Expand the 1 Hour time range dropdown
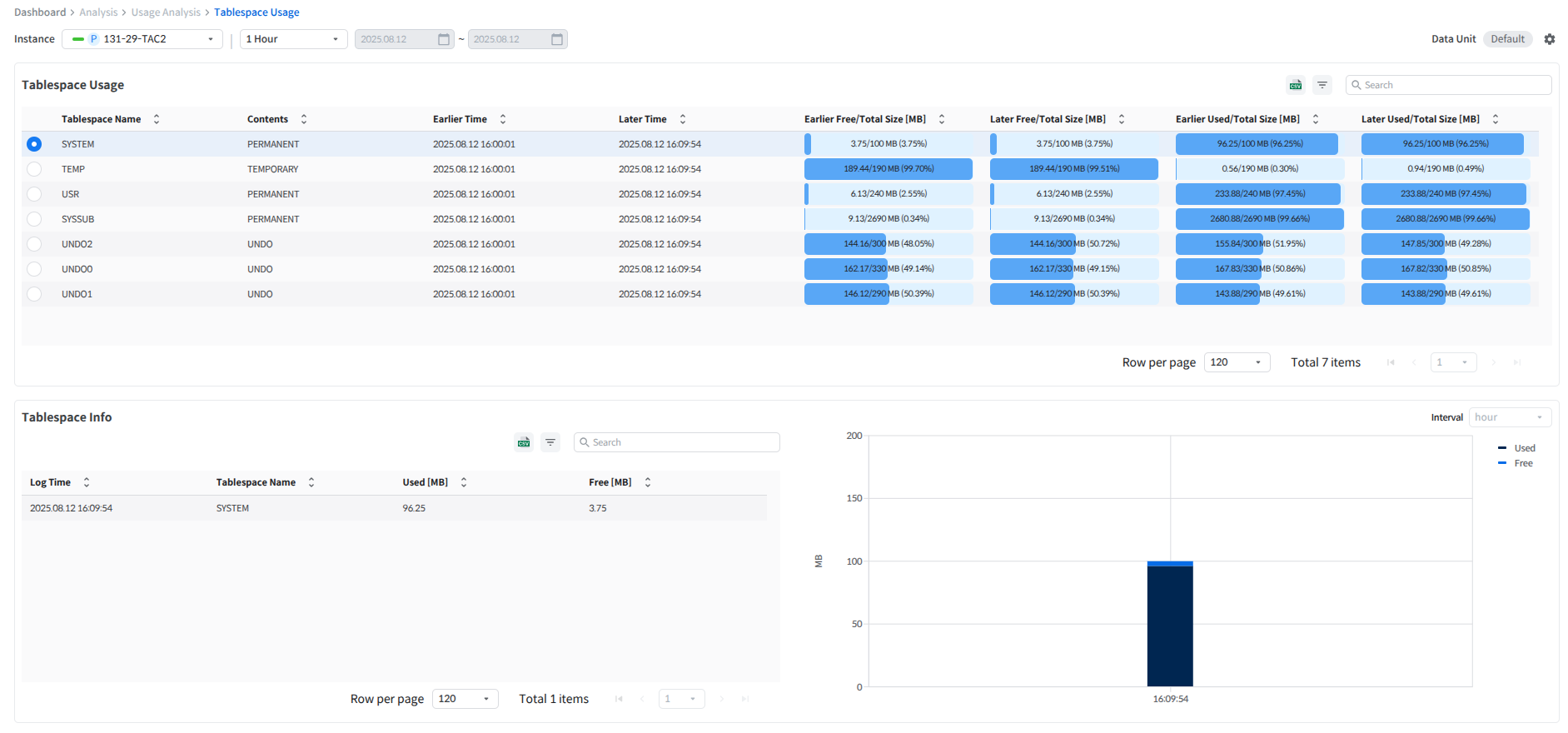The image size is (1568, 733). pyautogui.click(x=293, y=39)
